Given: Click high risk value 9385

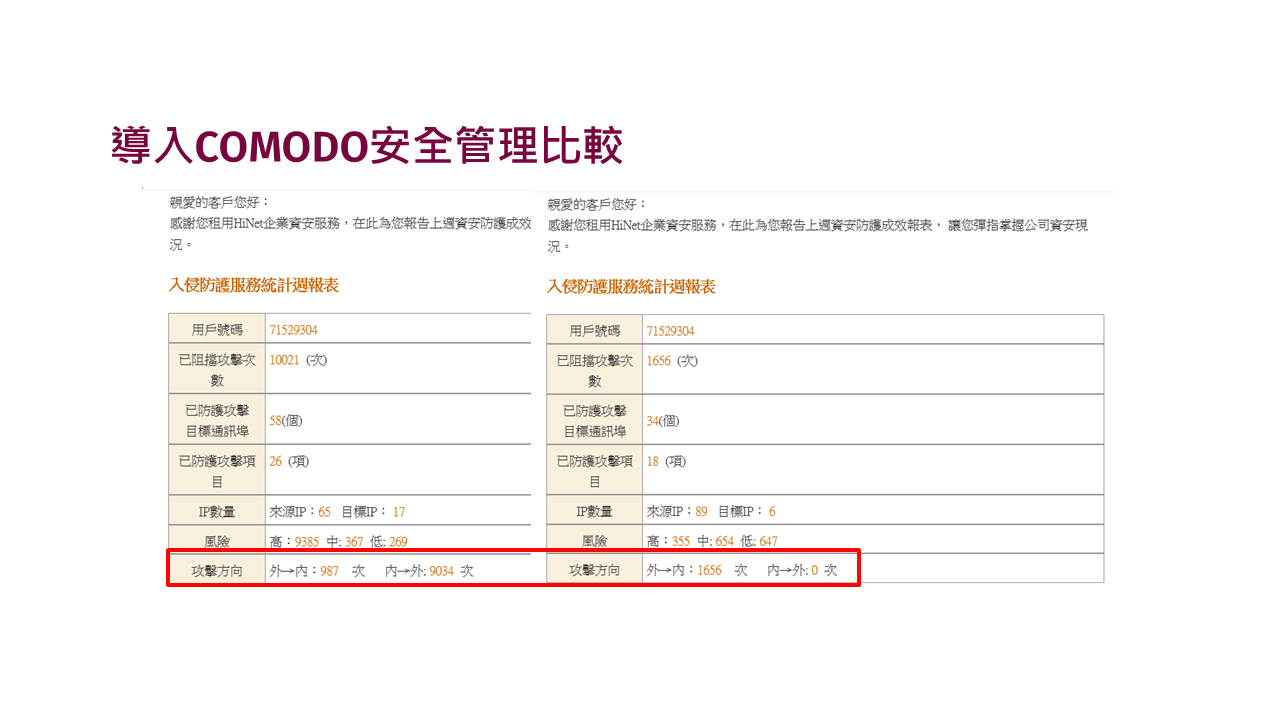Looking at the screenshot, I should pos(306,542).
